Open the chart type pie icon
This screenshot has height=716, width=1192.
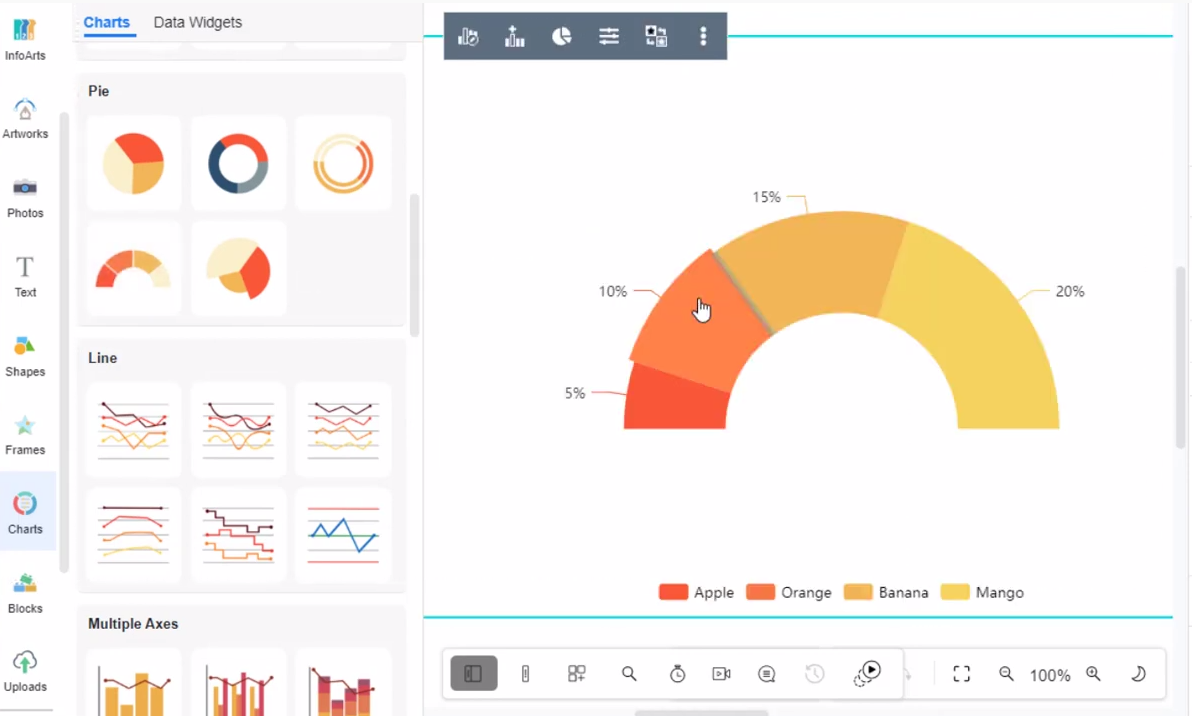[x=561, y=36]
